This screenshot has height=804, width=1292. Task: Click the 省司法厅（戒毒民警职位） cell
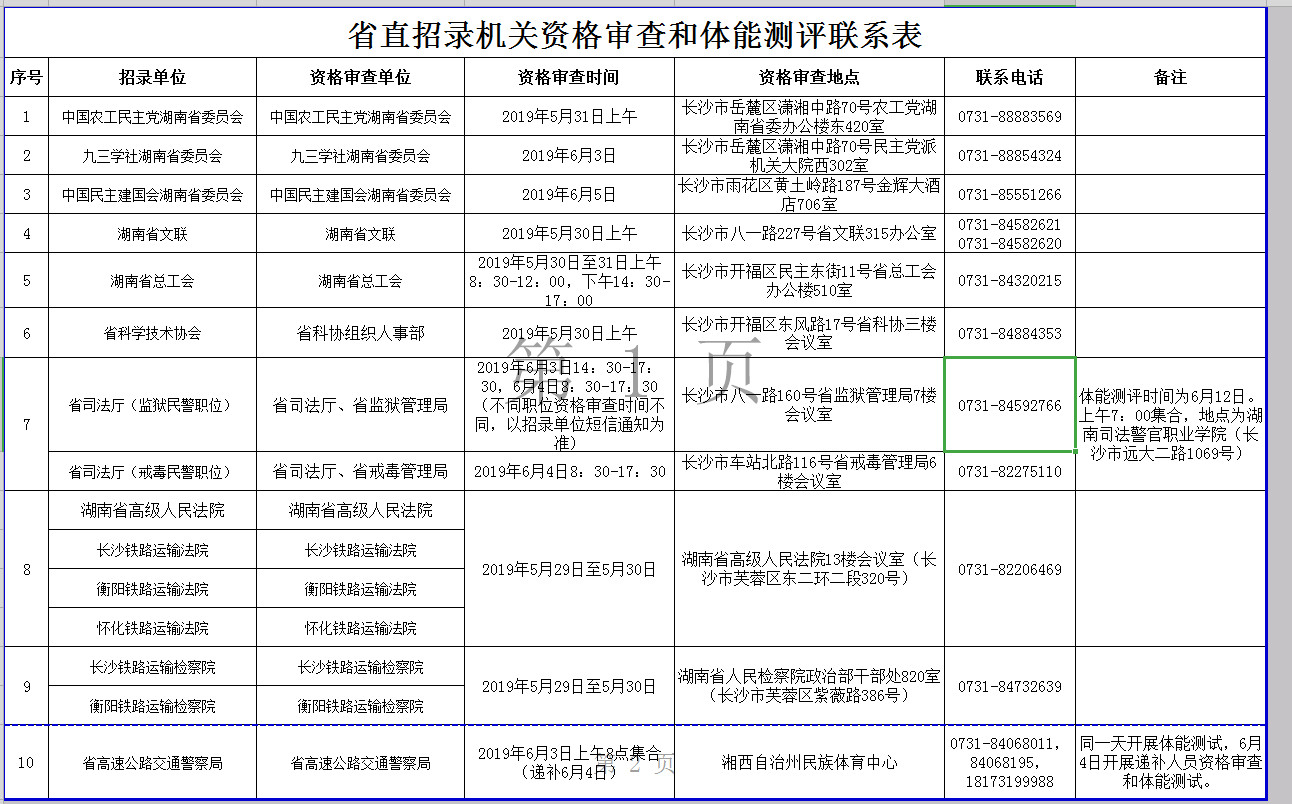[152, 471]
